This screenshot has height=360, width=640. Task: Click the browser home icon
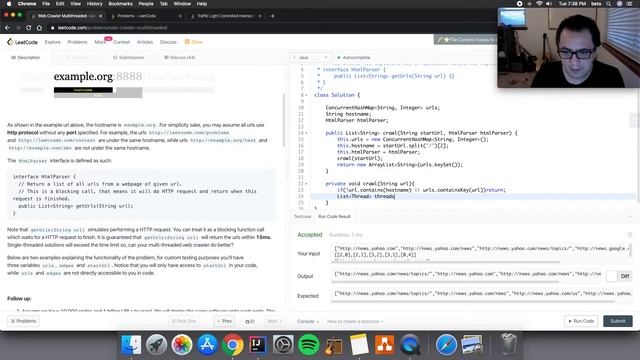click(39, 28)
